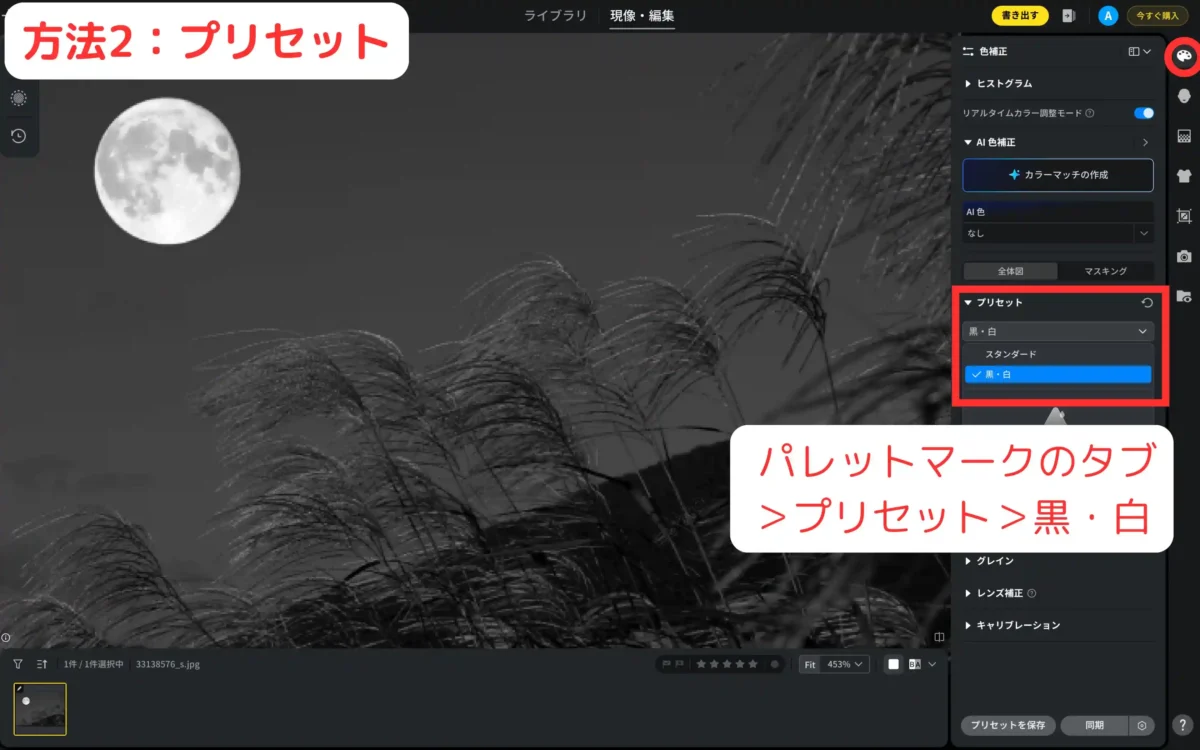Click the カラーマッチの作成 button
Viewport: 1200px width, 750px height.
[x=1058, y=175]
